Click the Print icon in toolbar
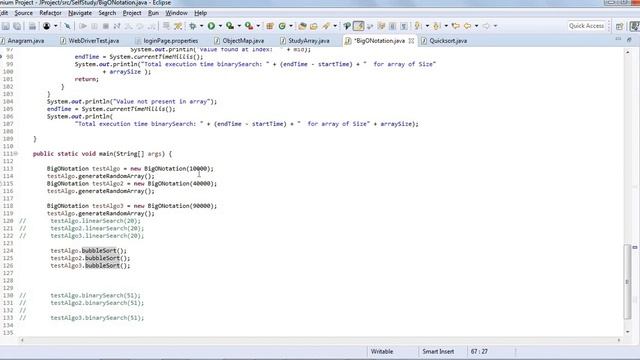The image size is (640, 360). pyautogui.click(x=32, y=26)
